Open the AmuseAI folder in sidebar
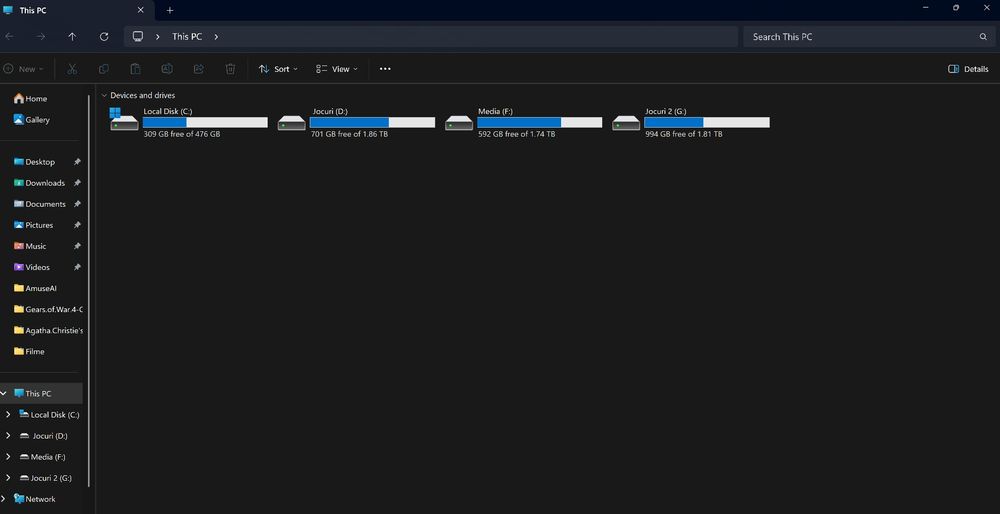The height and width of the screenshot is (514, 1000). coord(35,288)
